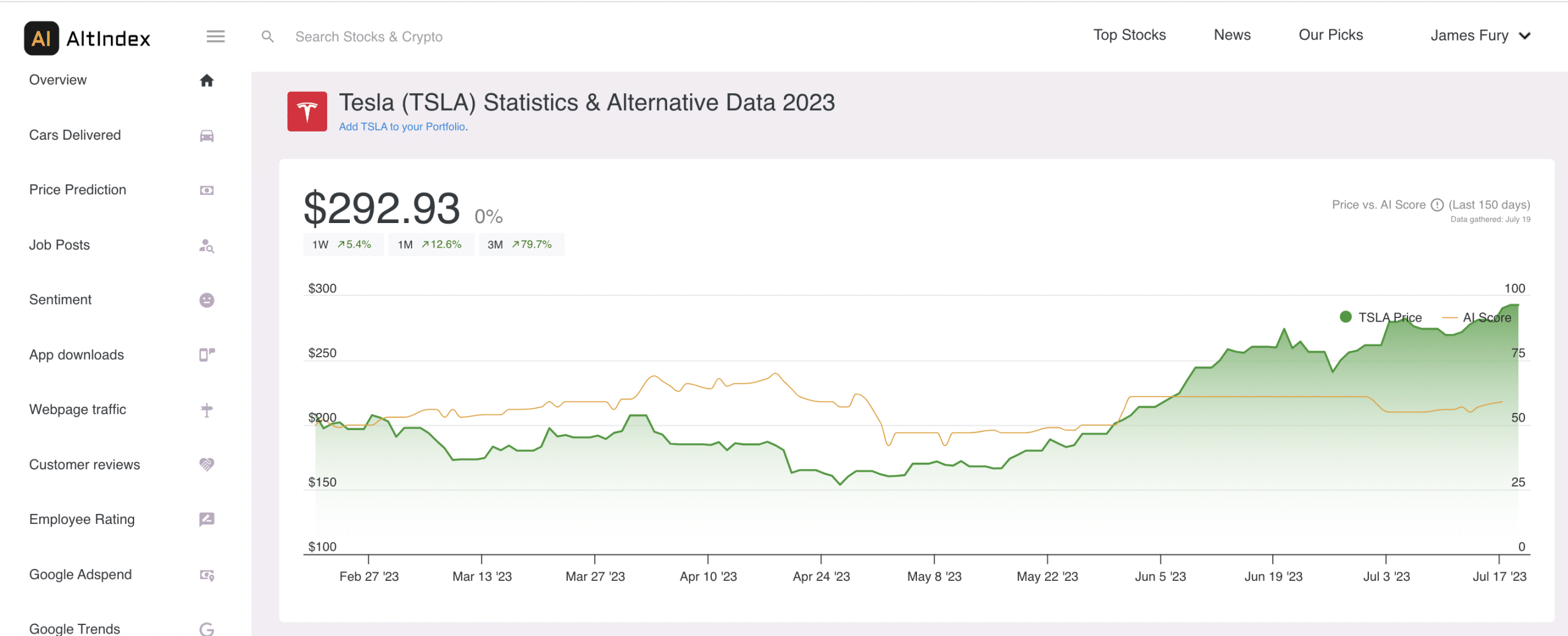Click the App downloads device icon
Image resolution: width=1568 pixels, height=636 pixels.
tap(207, 355)
